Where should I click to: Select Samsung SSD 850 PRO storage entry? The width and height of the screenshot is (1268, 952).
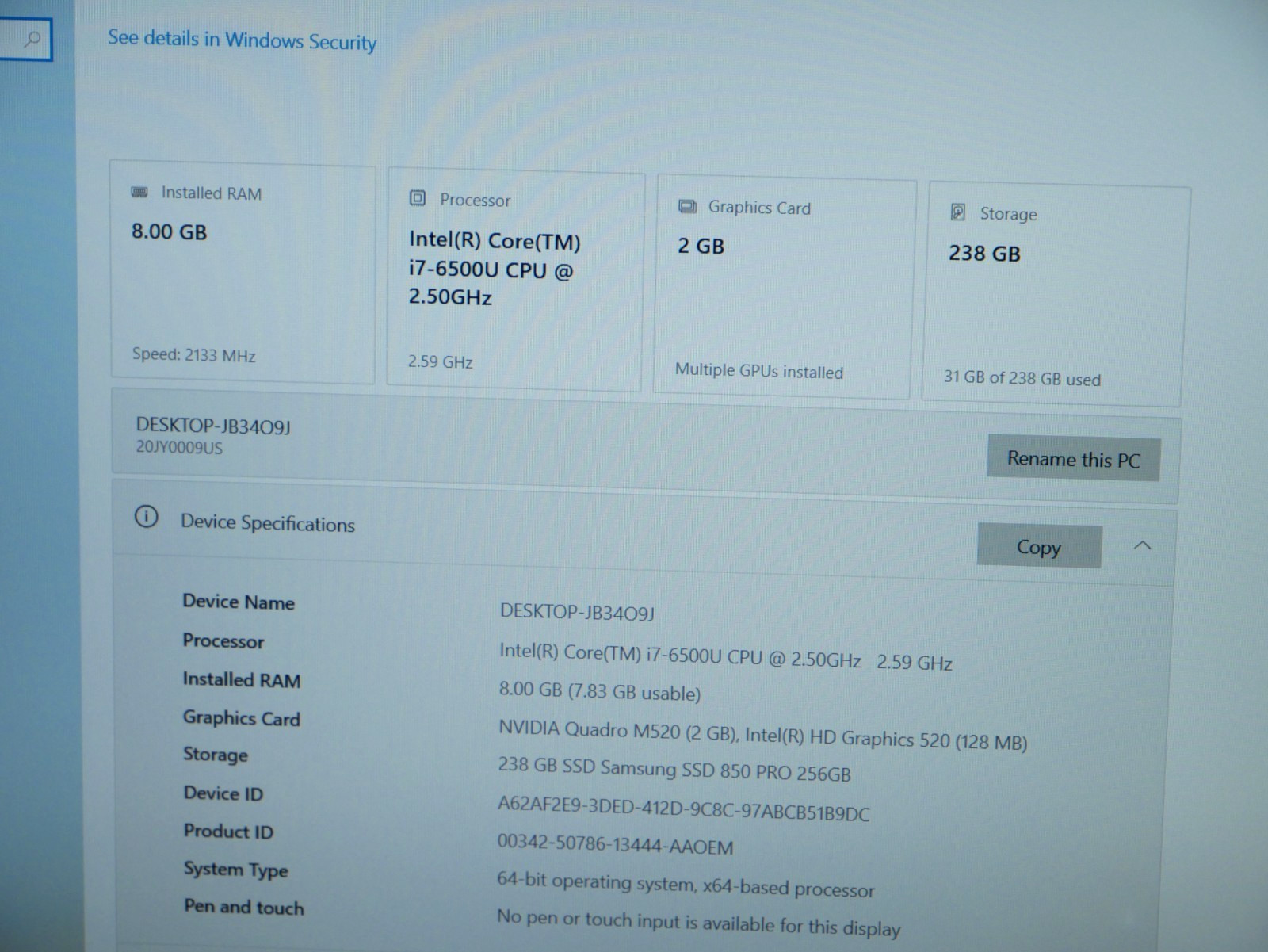[x=674, y=769]
